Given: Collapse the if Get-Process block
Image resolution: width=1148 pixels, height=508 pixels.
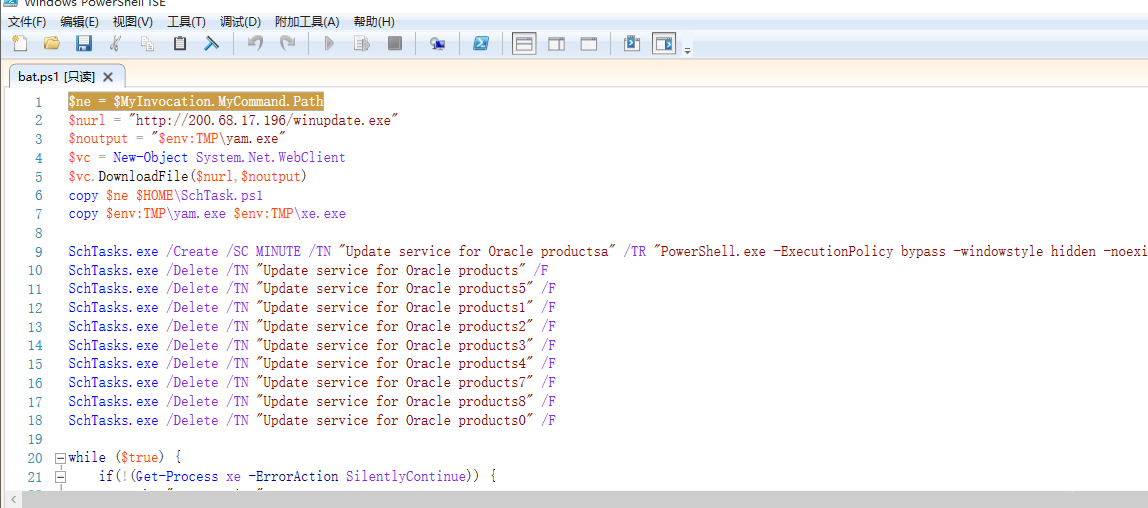Looking at the screenshot, I should click(60, 477).
